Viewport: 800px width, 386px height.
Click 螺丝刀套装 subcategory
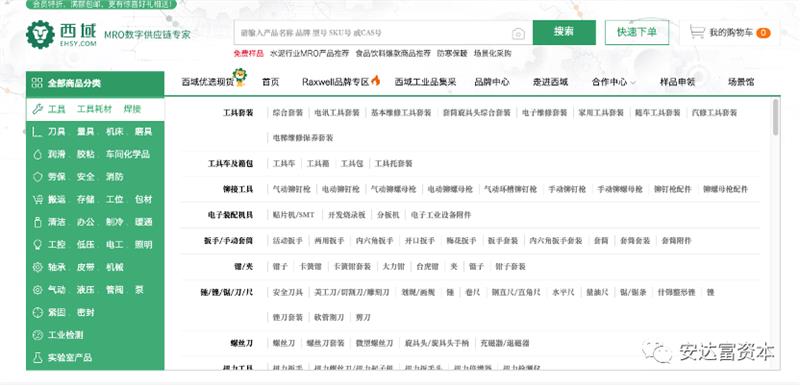pyautogui.click(x=326, y=343)
